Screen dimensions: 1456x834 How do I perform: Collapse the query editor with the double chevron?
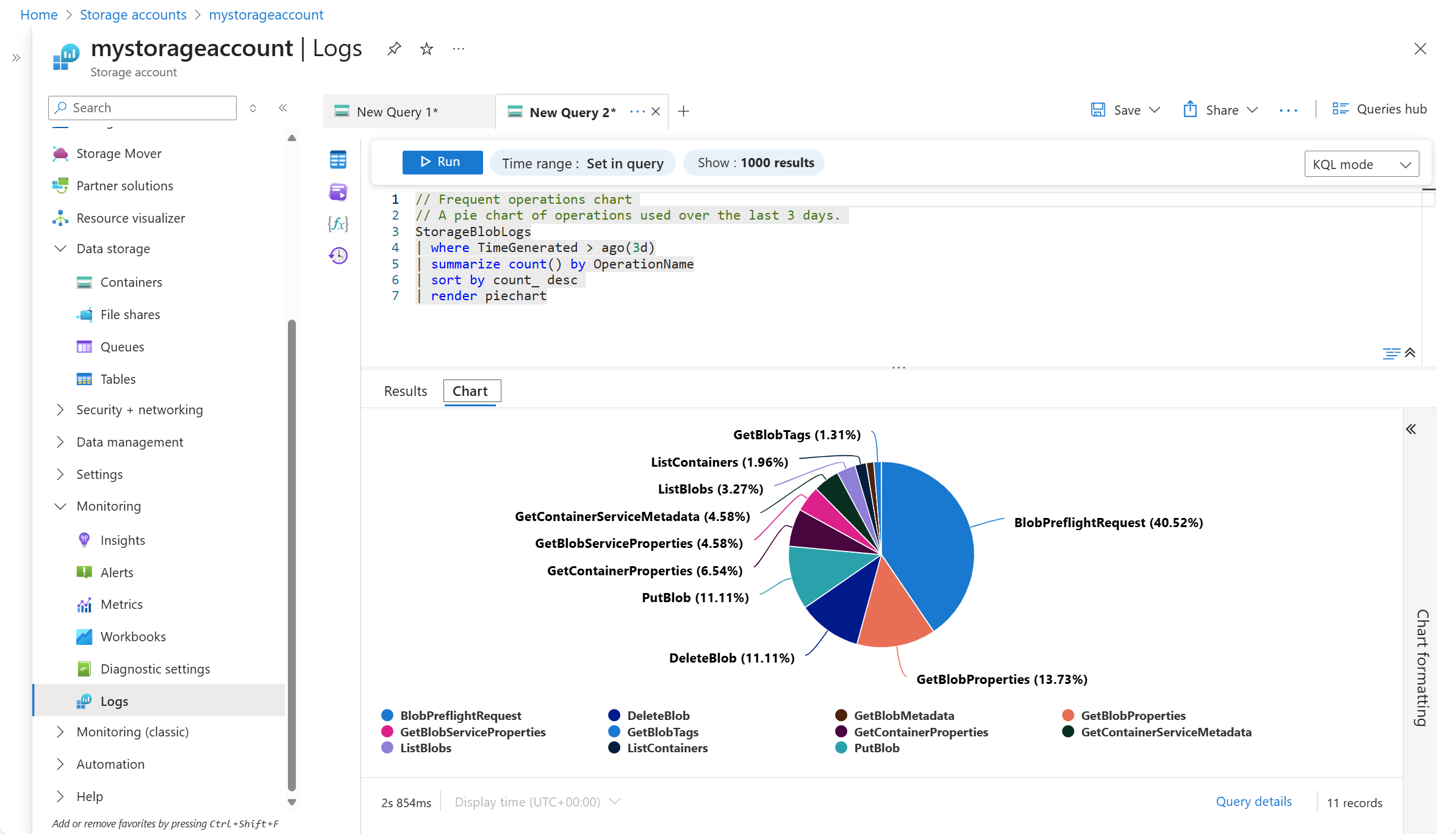(x=1410, y=353)
